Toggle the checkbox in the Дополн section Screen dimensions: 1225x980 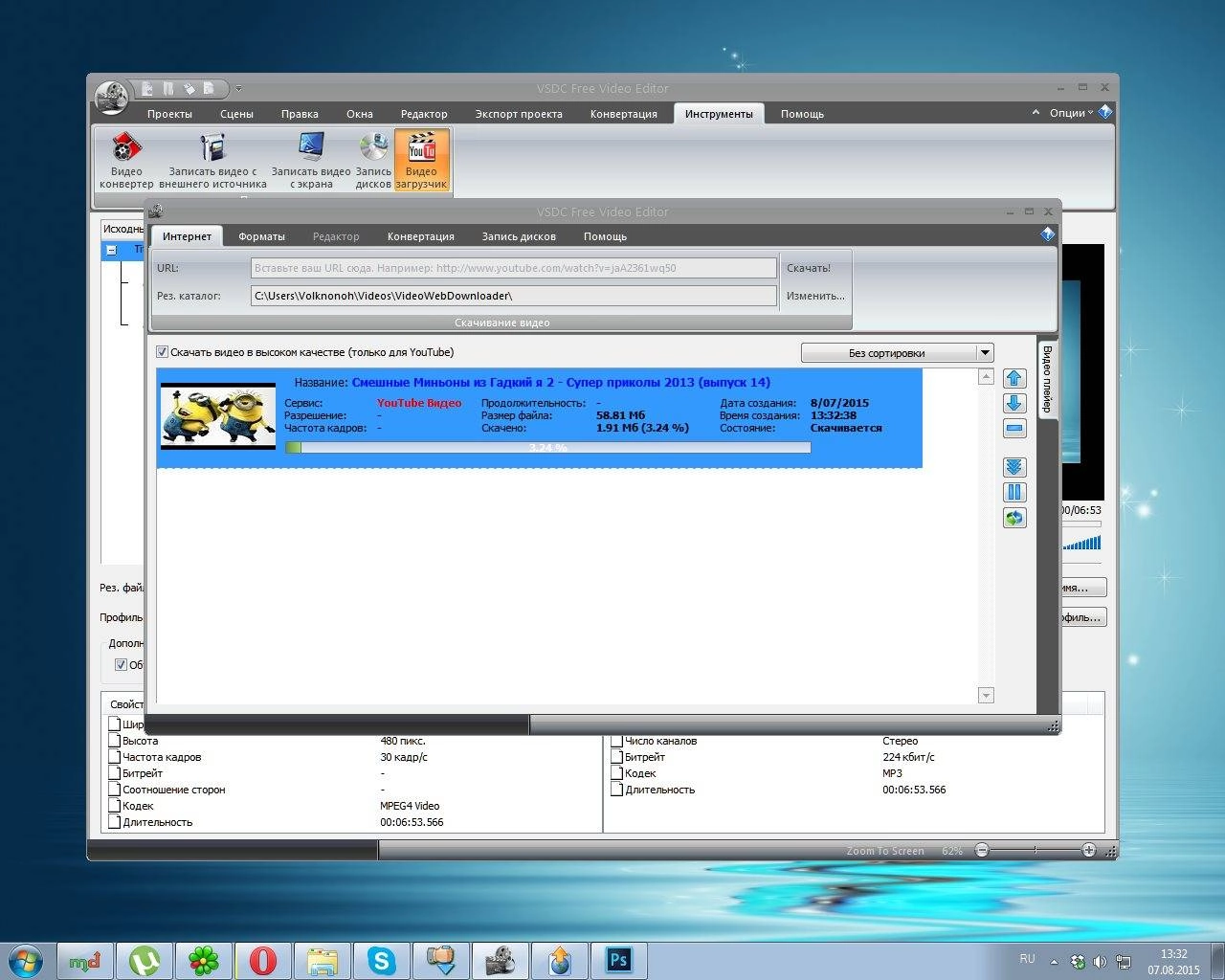point(121,664)
